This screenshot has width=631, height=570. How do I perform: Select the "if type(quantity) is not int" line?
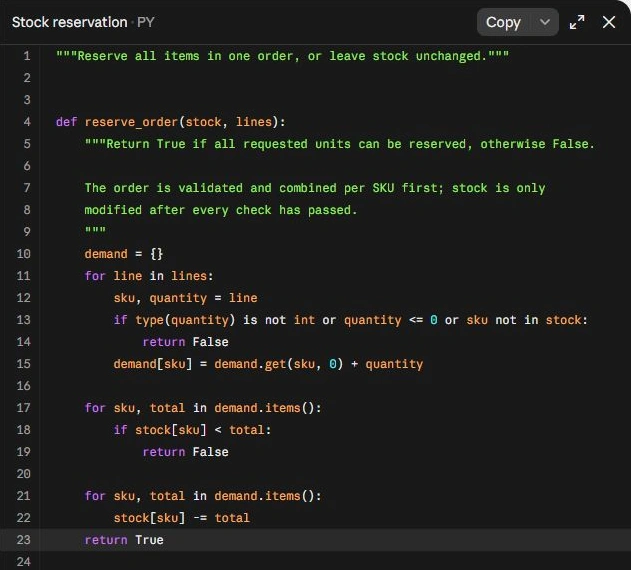(351, 320)
